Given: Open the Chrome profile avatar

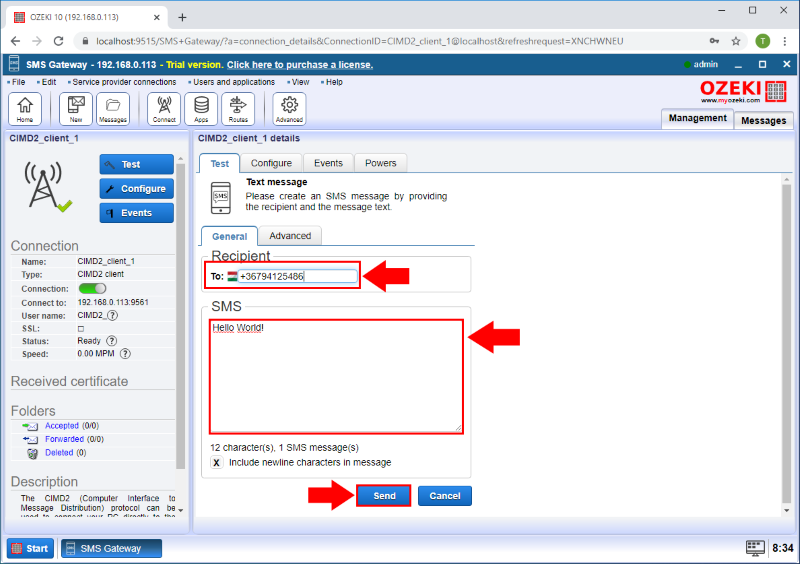Looking at the screenshot, I should (x=763, y=41).
